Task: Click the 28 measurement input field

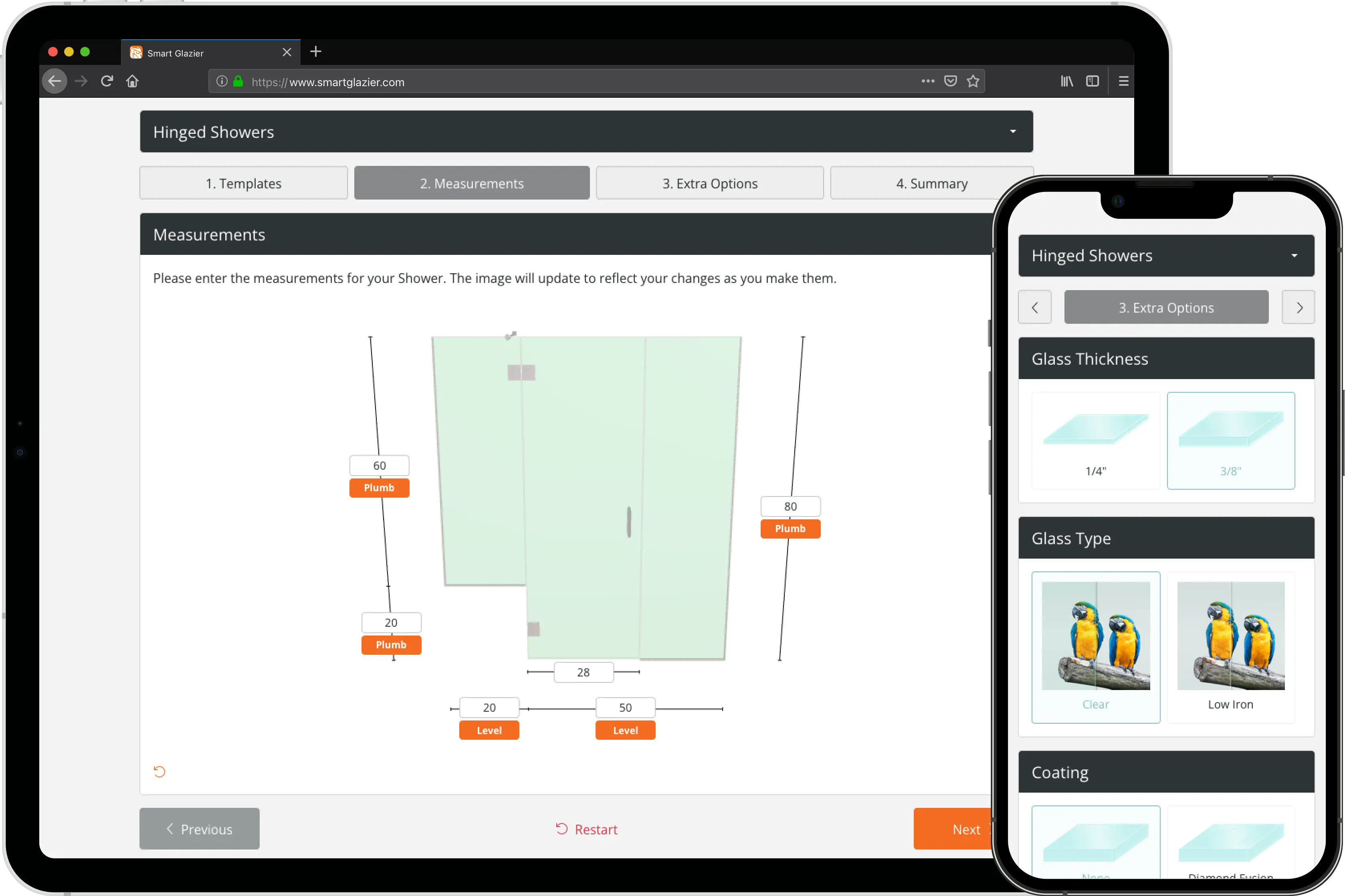Action: pyautogui.click(x=584, y=672)
